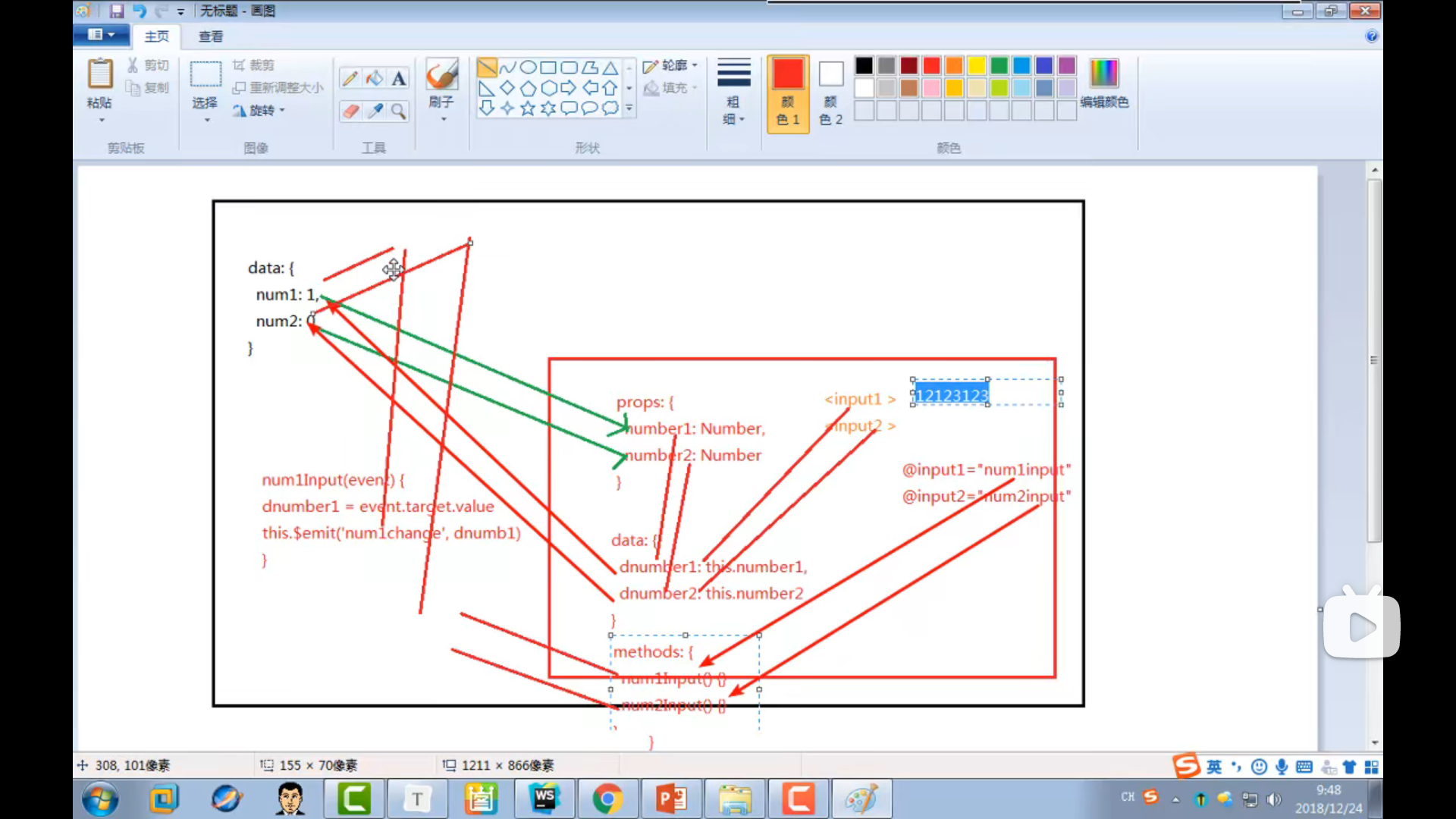Screen dimensions: 1456x819
Task: Select the Text tool
Action: coord(398,78)
